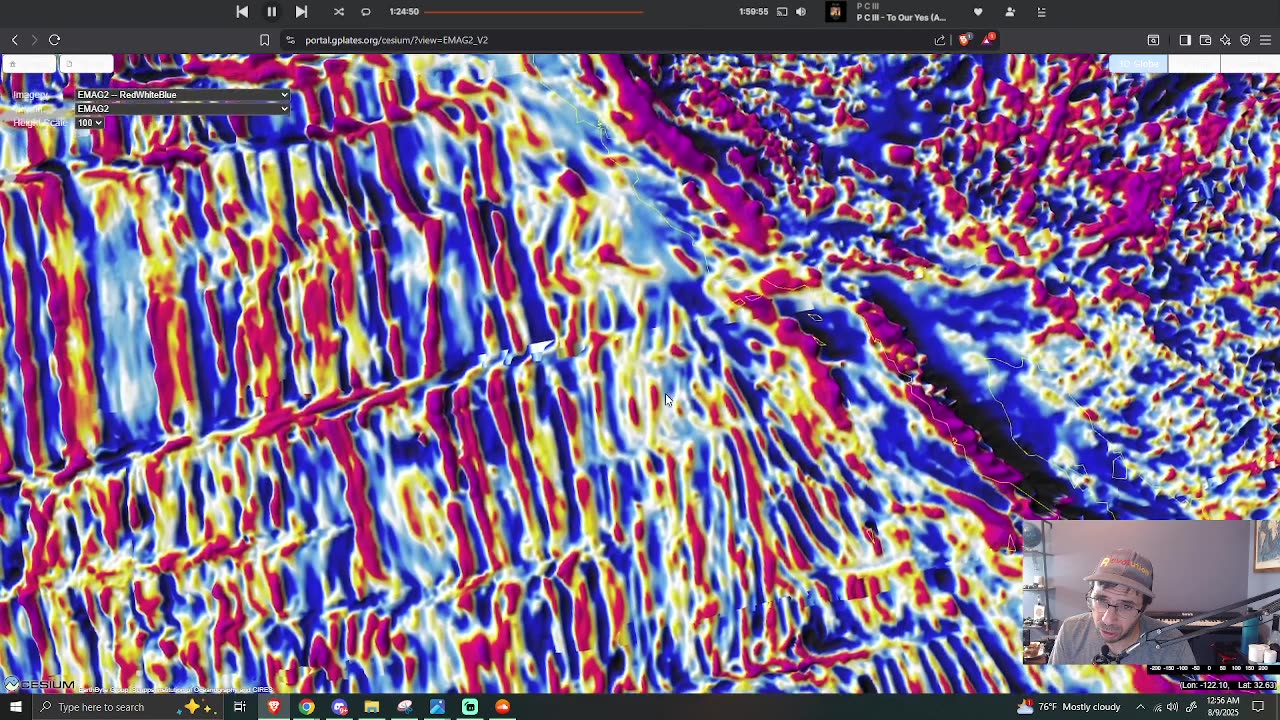The width and height of the screenshot is (1280, 720).
Task: Toggle repeat in the media player
Action: click(366, 12)
